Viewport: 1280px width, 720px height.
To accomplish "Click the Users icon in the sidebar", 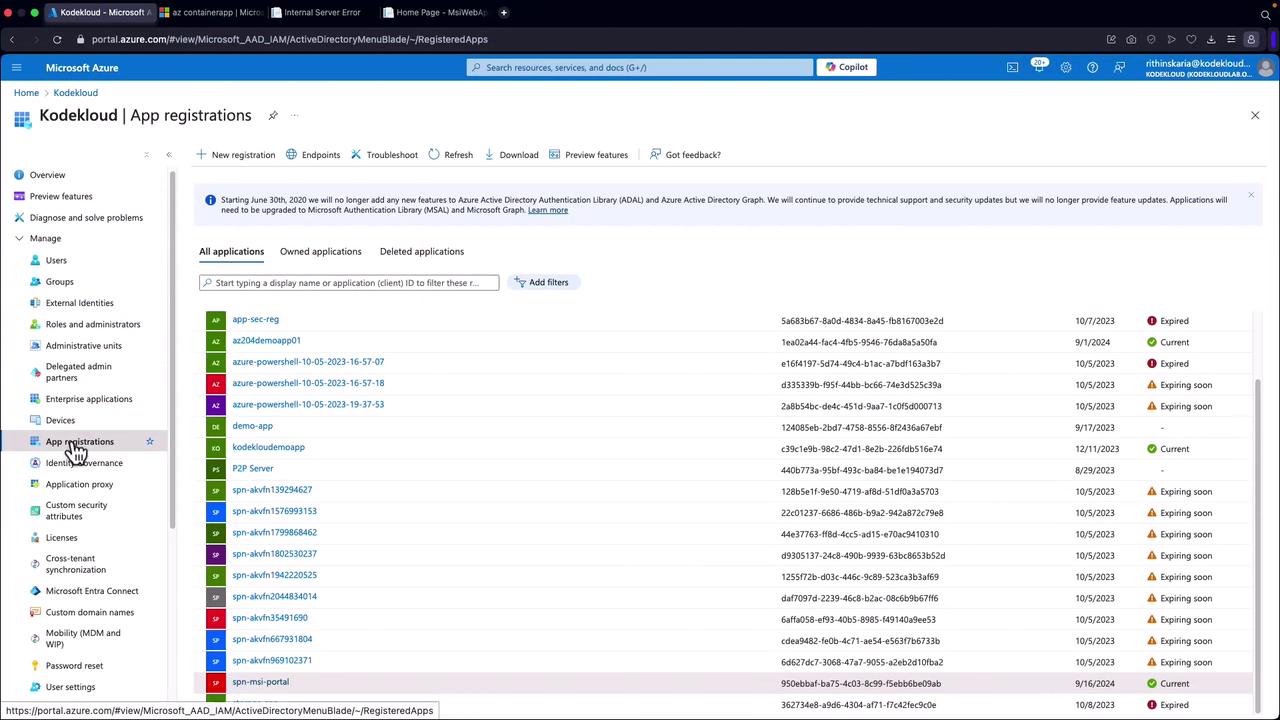I will tap(35, 260).
